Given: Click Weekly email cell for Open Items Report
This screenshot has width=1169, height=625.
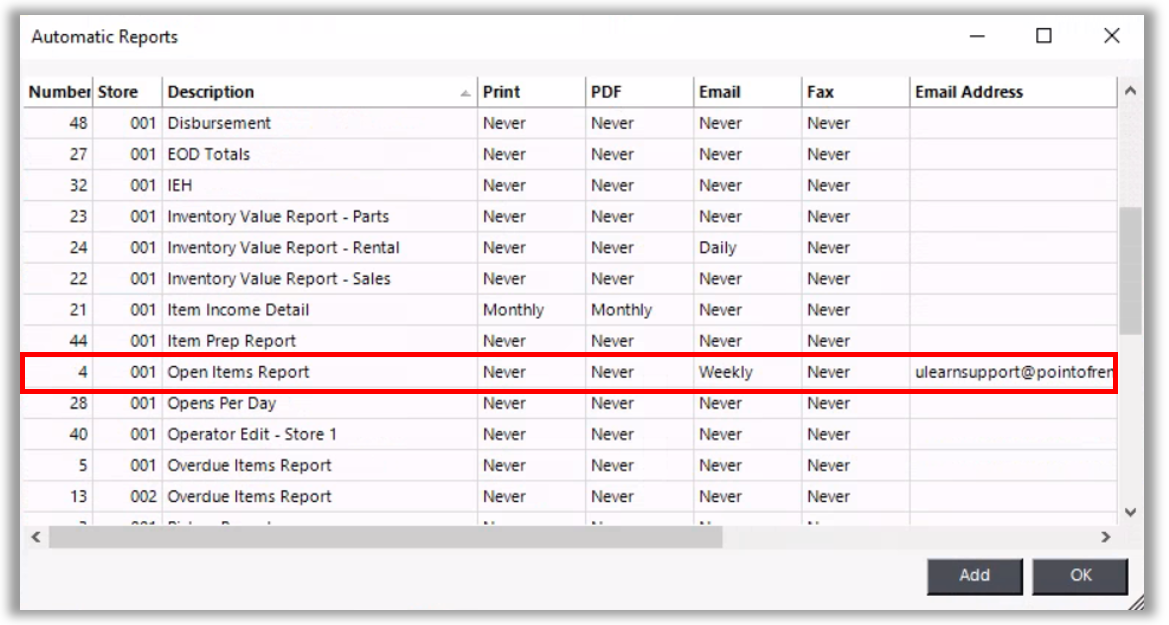Looking at the screenshot, I should click(x=725, y=372).
